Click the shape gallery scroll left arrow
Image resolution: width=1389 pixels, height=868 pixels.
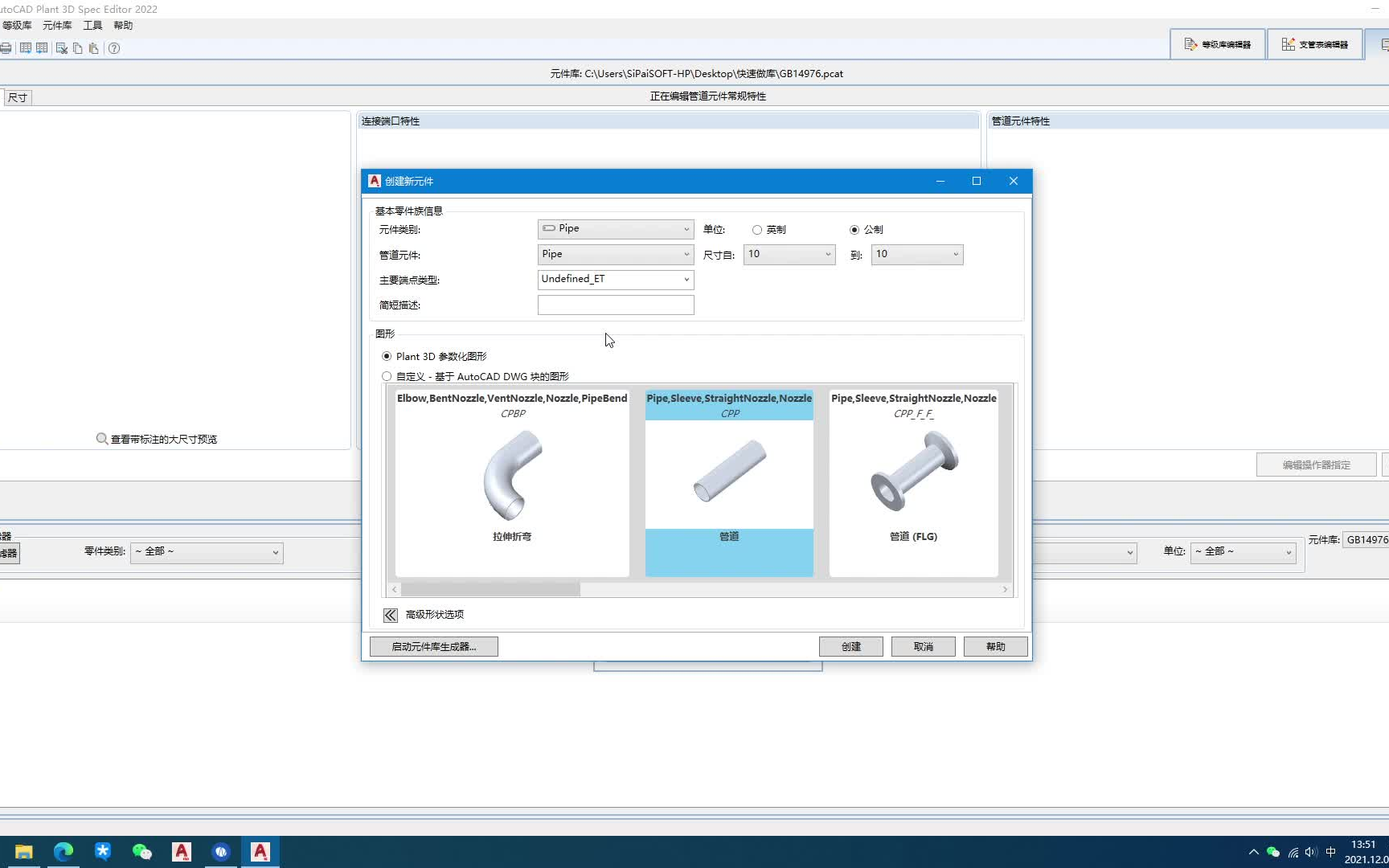[394, 589]
